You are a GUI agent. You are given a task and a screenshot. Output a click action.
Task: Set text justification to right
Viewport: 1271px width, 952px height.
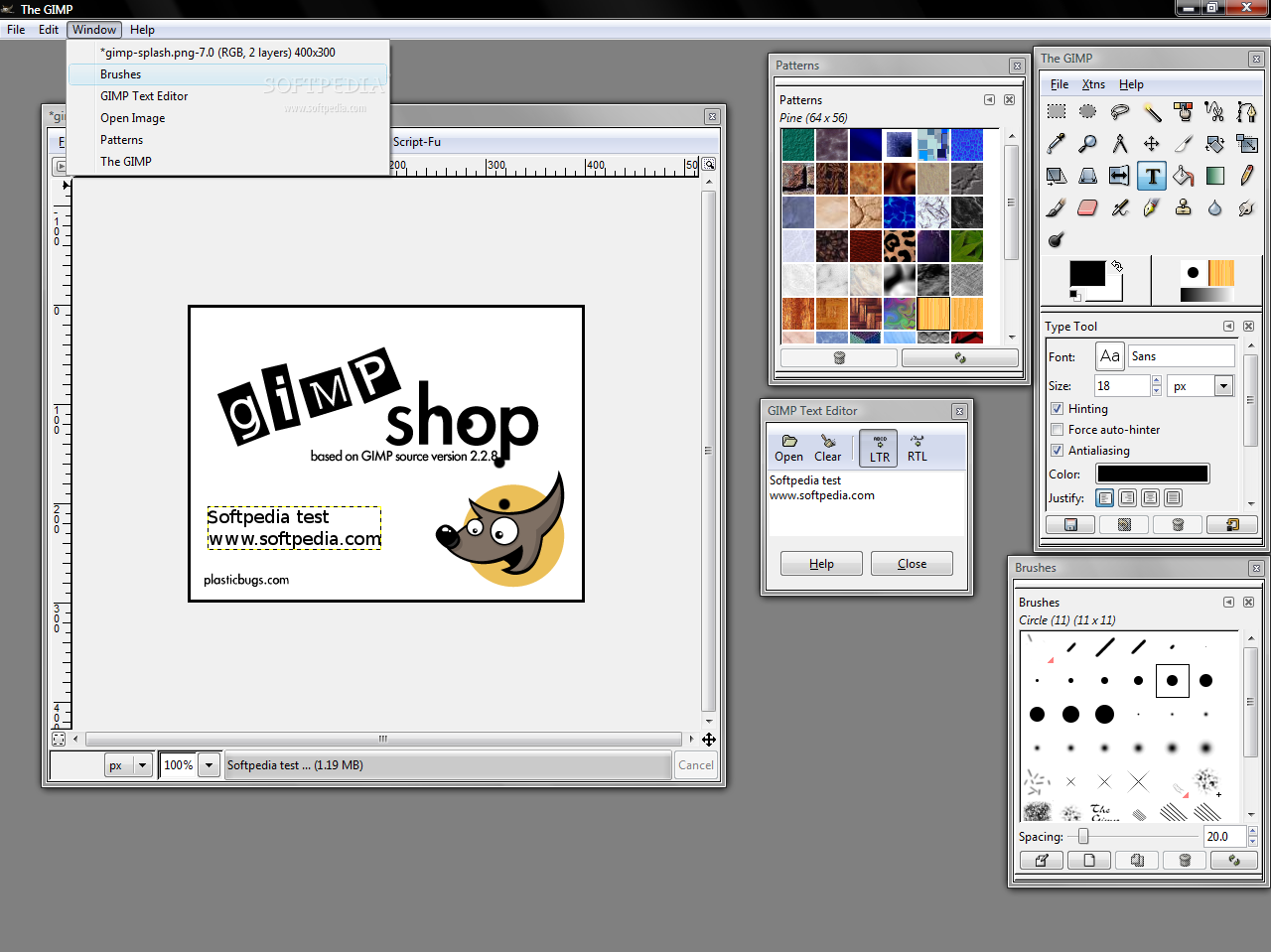[1128, 497]
